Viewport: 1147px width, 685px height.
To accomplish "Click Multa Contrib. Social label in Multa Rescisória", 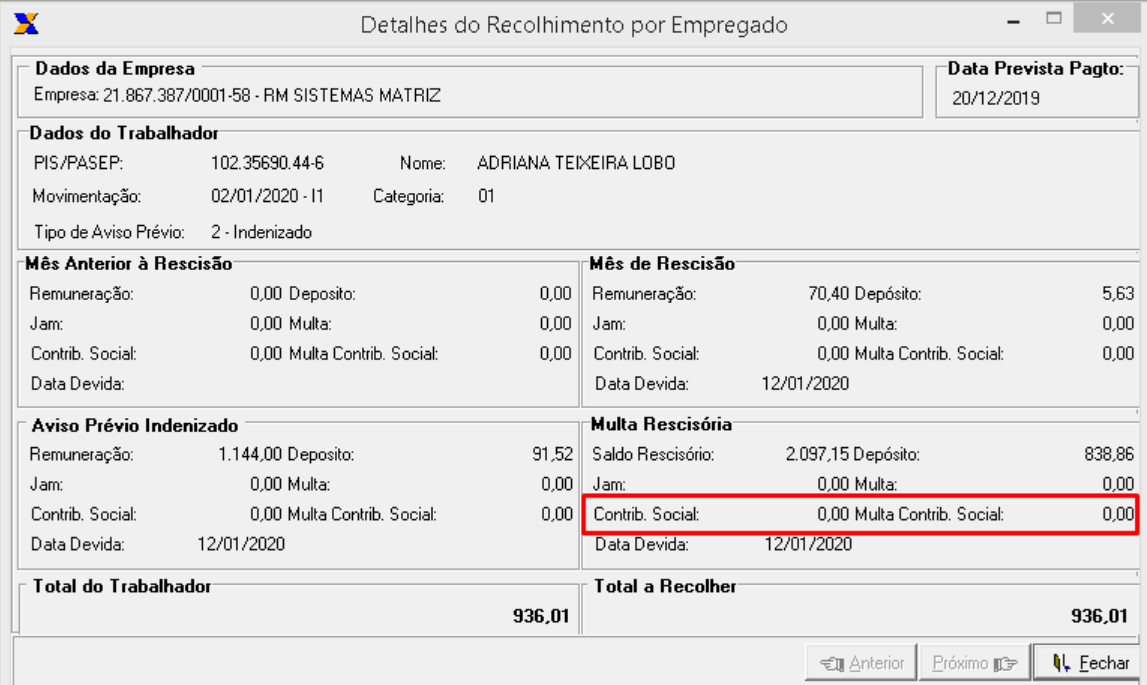I will click(x=929, y=514).
